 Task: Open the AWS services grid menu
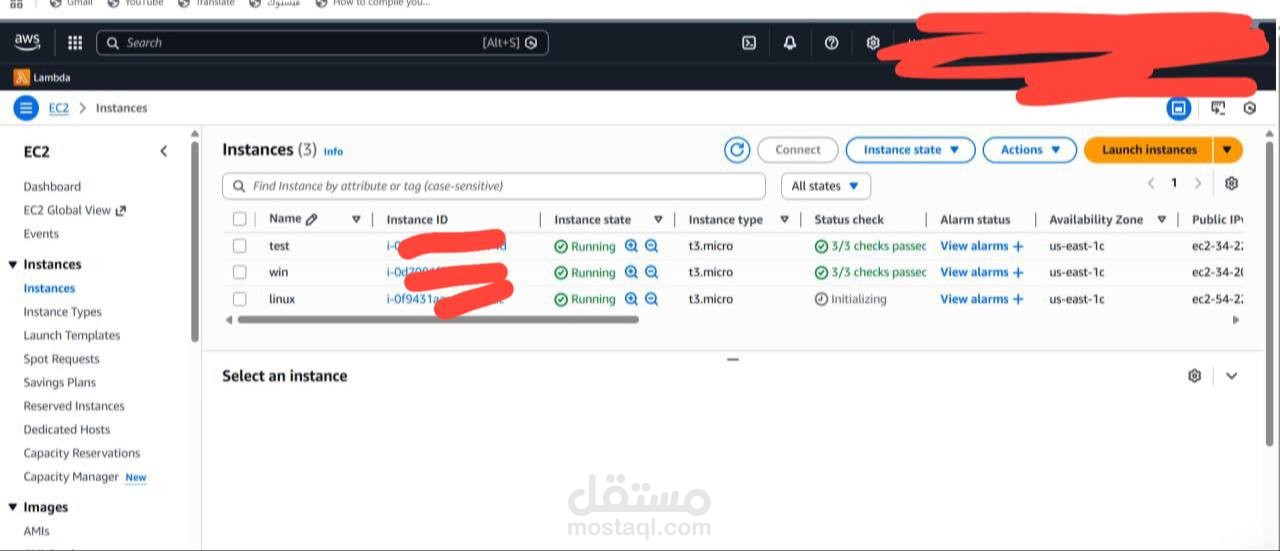click(75, 43)
